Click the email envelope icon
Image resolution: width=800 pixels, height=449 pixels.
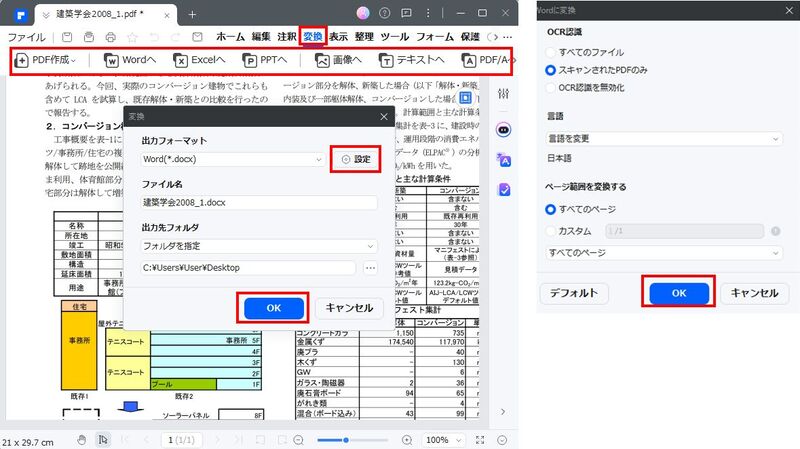pos(197,37)
